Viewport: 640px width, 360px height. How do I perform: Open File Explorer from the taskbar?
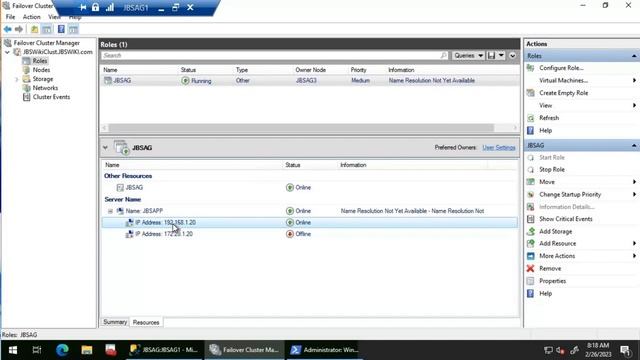[x=87, y=350]
